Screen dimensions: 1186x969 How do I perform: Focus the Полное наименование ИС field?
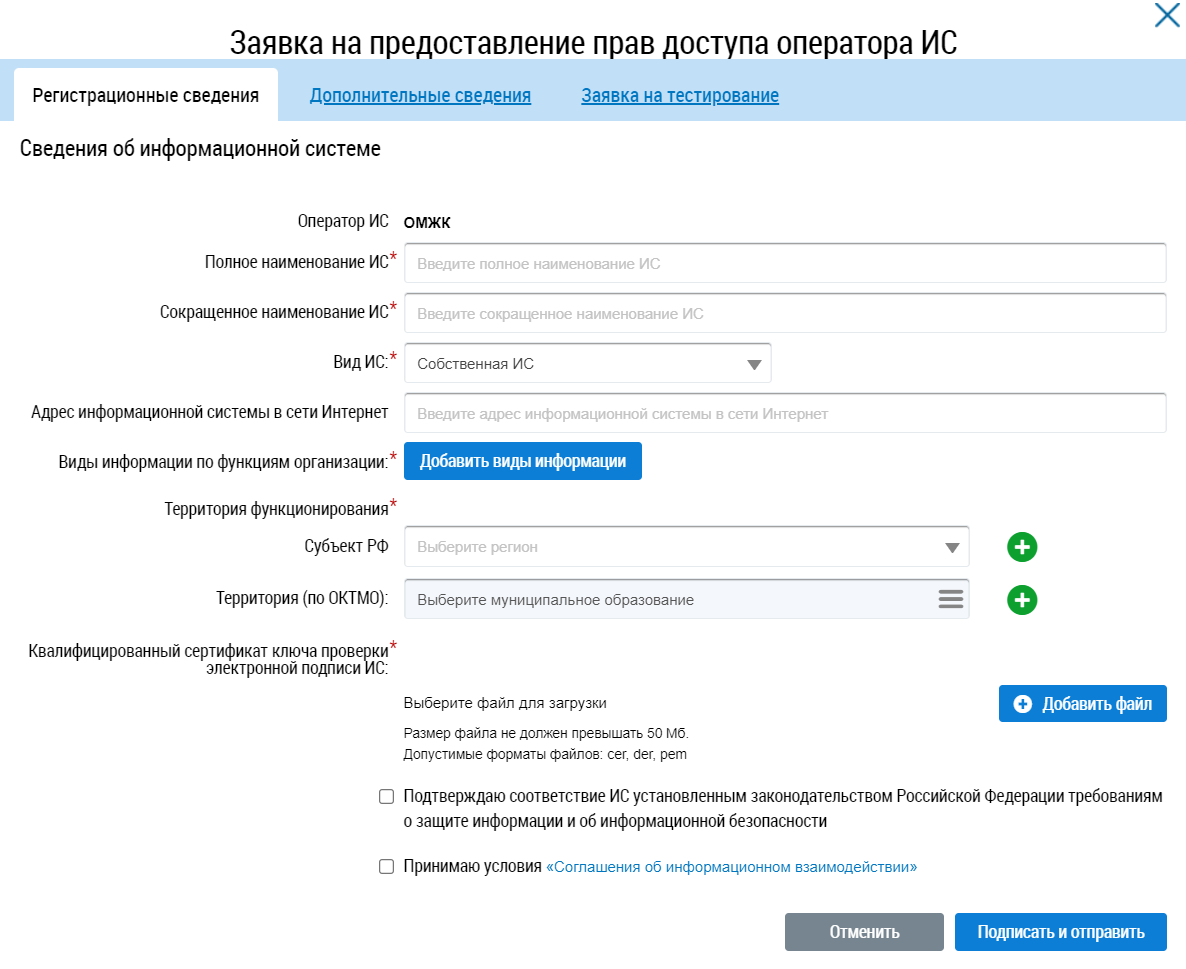(x=785, y=264)
